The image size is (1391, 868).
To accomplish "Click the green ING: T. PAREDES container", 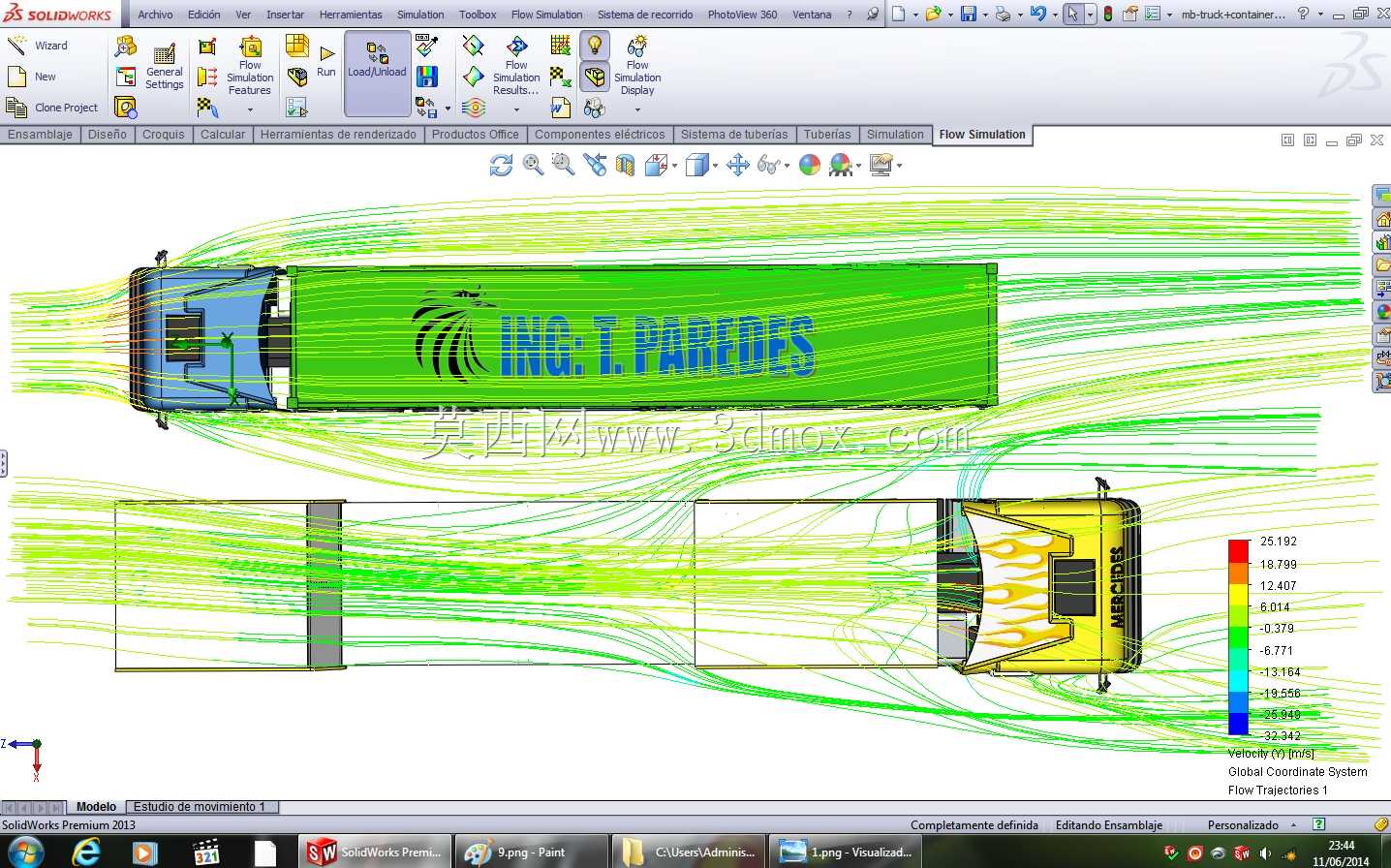I will [644, 334].
